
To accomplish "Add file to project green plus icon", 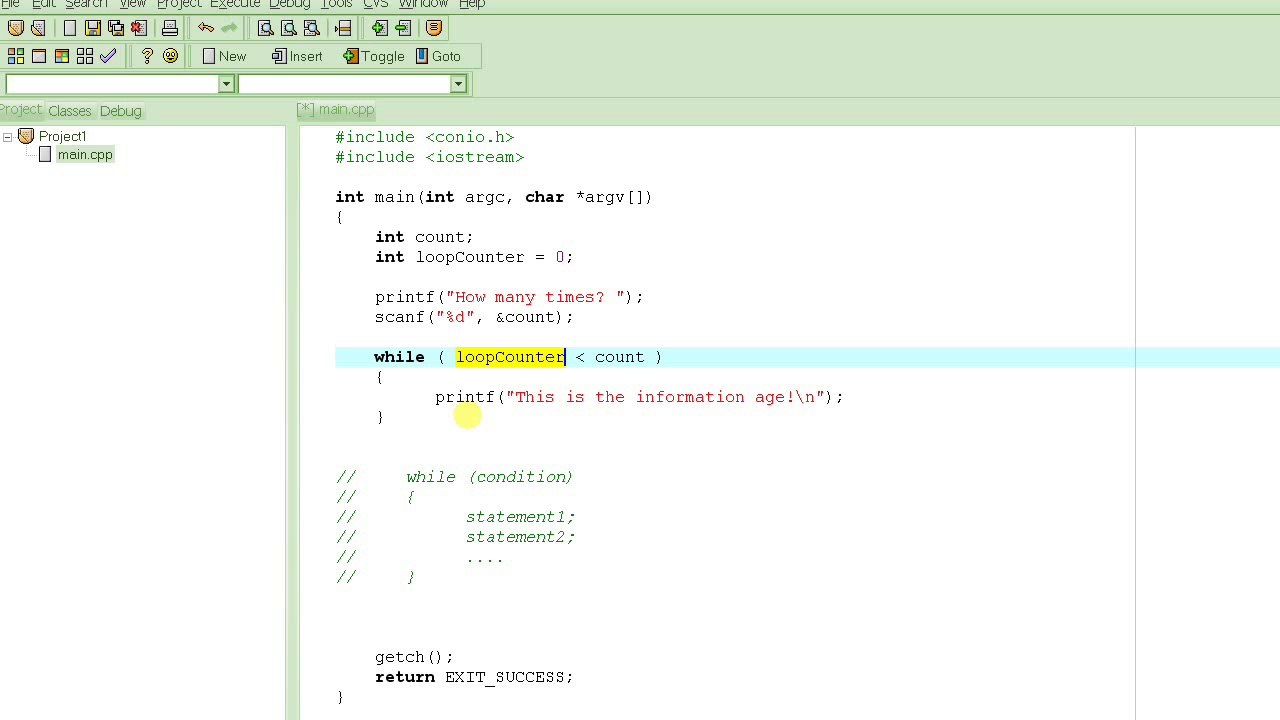I will click(x=380, y=28).
